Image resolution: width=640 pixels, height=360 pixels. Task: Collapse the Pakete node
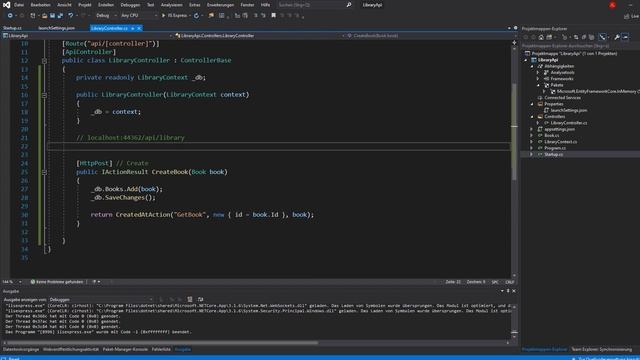click(x=538, y=85)
